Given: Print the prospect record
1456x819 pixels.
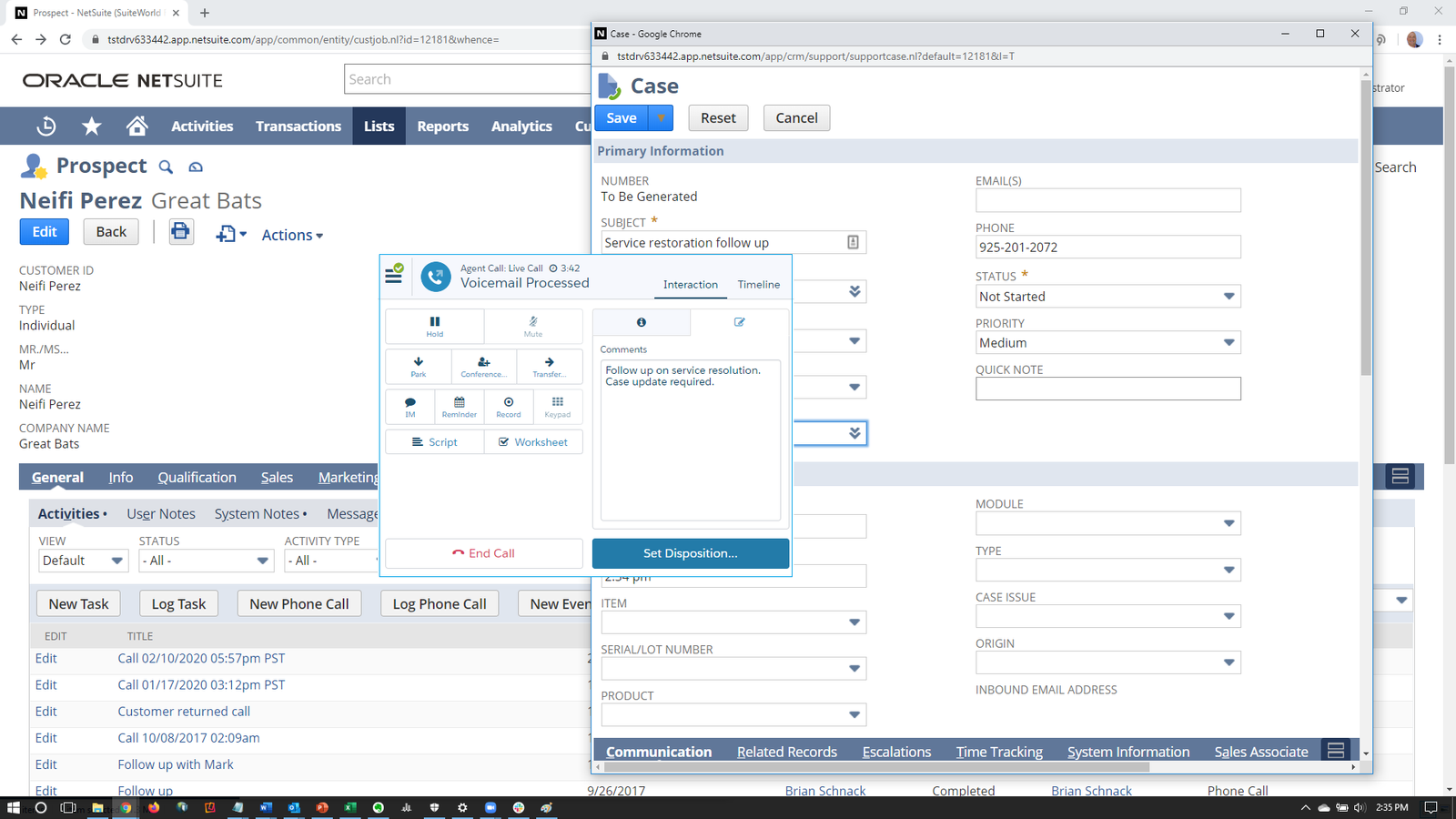Looking at the screenshot, I should (181, 231).
